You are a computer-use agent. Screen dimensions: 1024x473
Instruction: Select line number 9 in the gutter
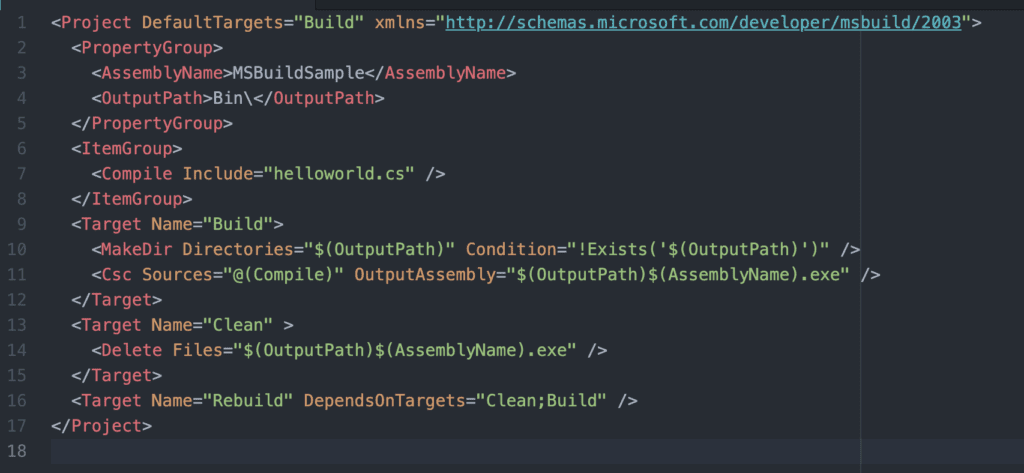pos(22,224)
